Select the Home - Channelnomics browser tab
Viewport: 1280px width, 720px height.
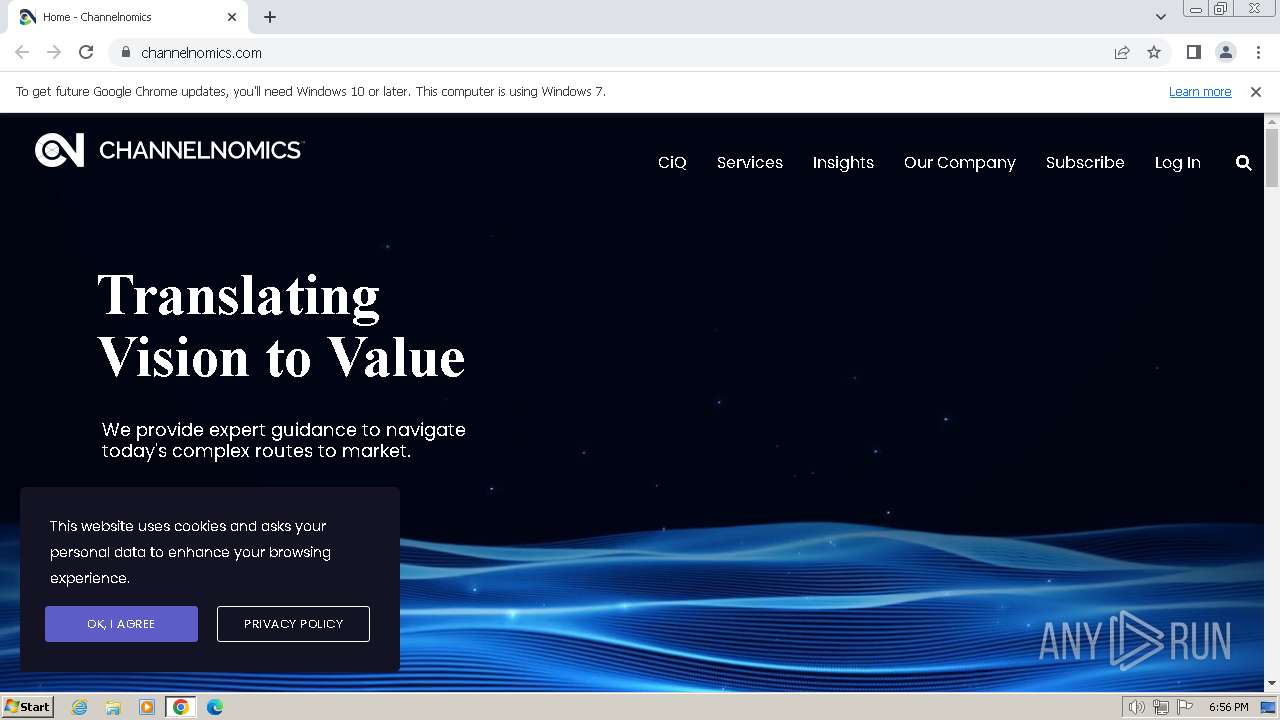(x=128, y=17)
